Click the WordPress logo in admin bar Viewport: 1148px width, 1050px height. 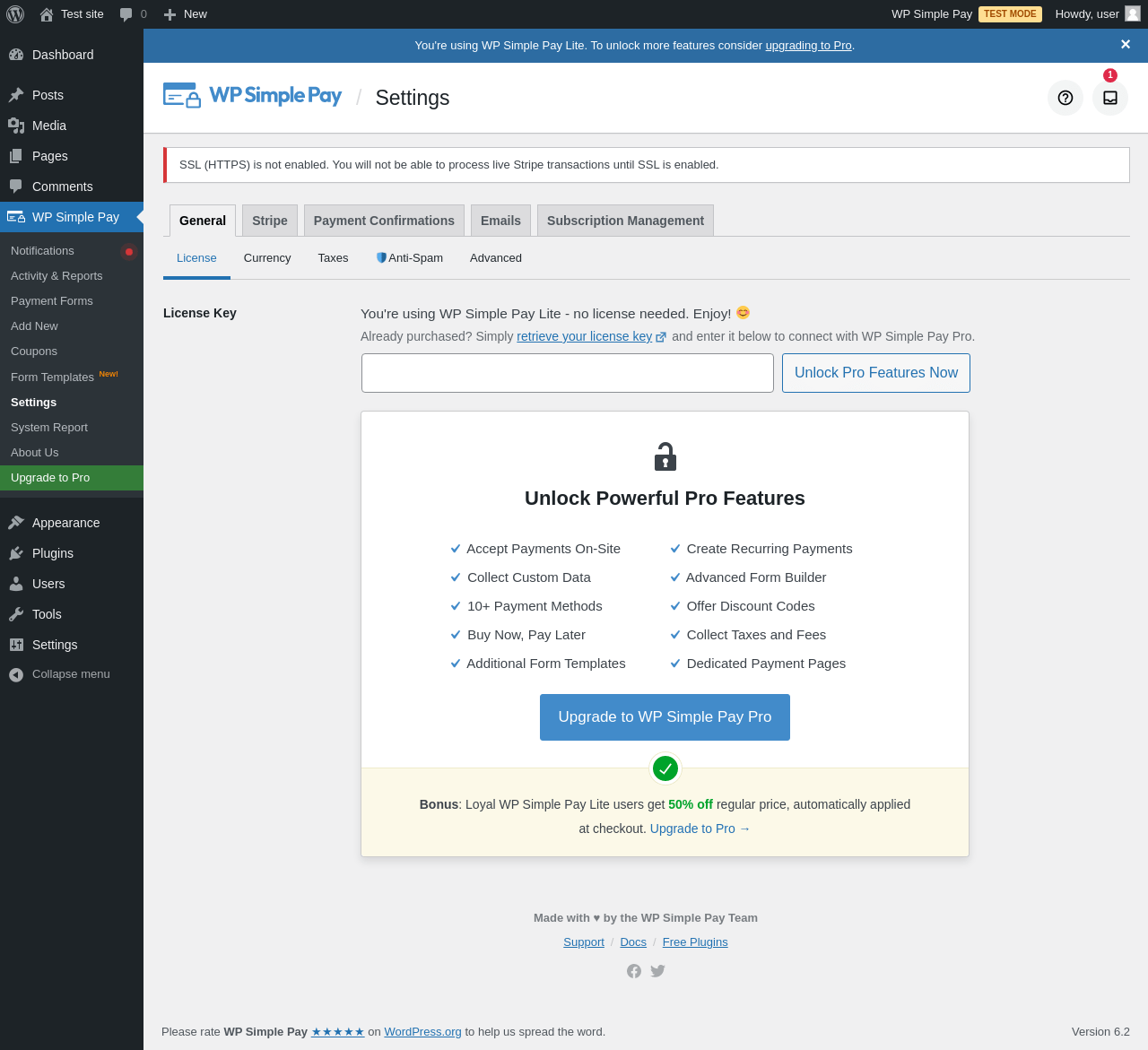pos(15,14)
